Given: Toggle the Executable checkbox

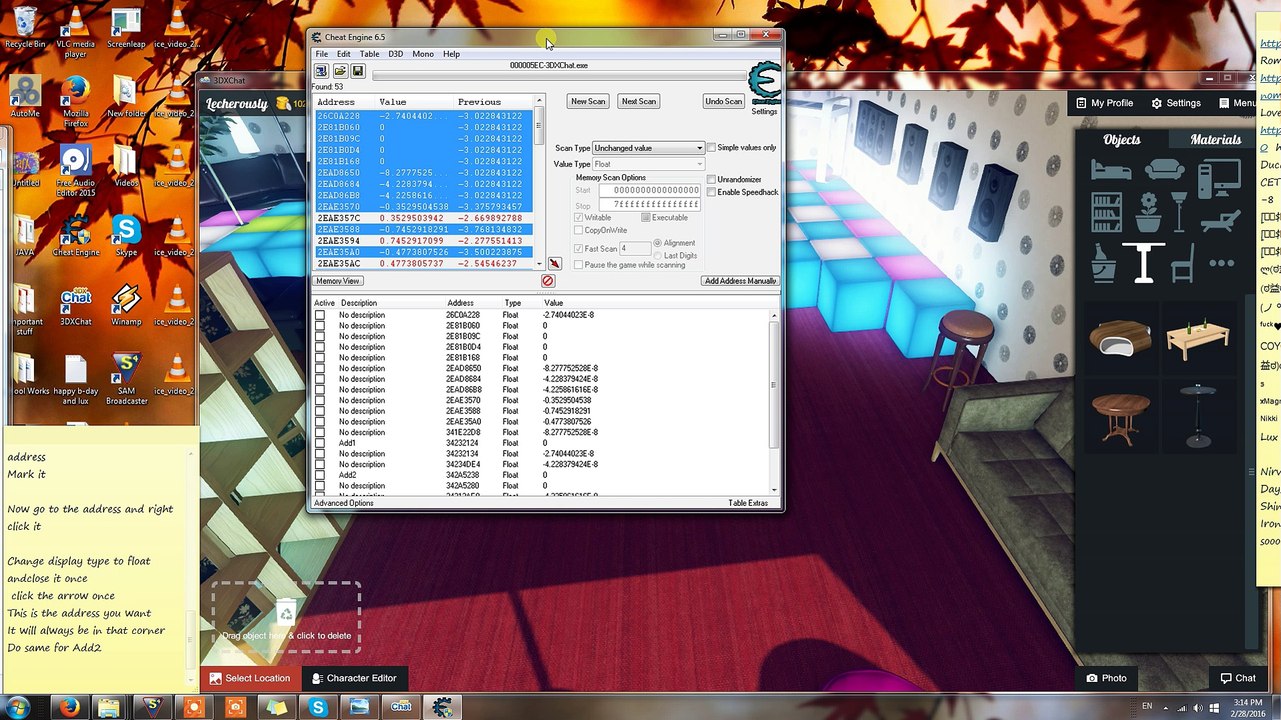Looking at the screenshot, I should pos(646,218).
